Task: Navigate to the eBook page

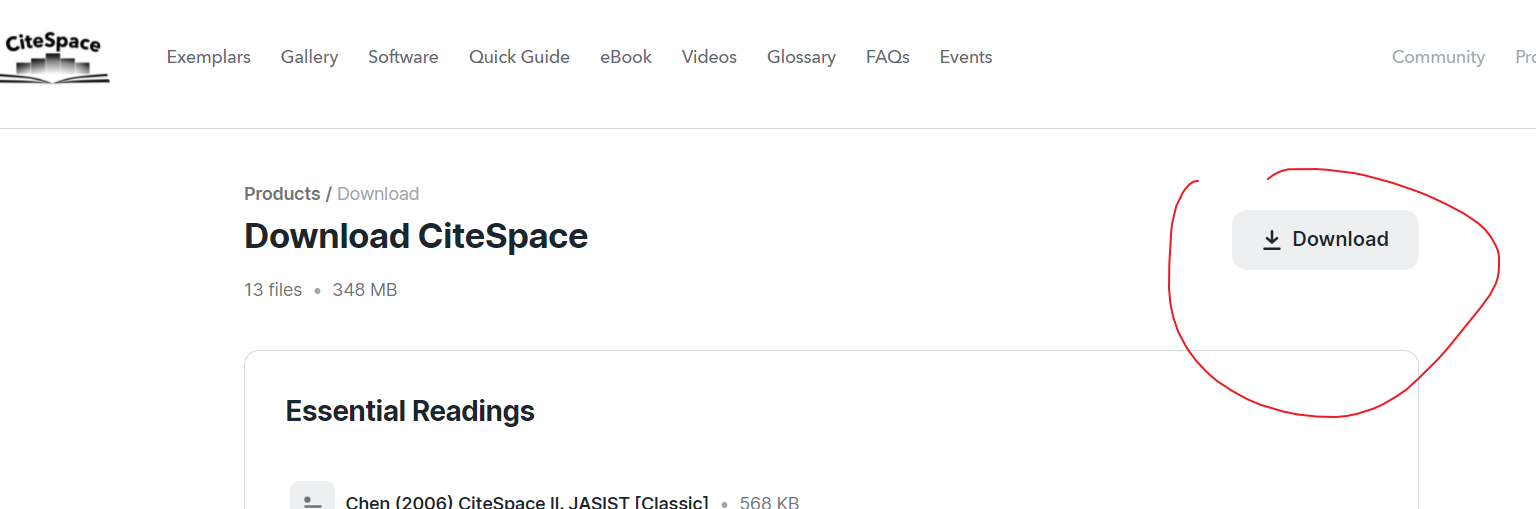Action: 626,57
